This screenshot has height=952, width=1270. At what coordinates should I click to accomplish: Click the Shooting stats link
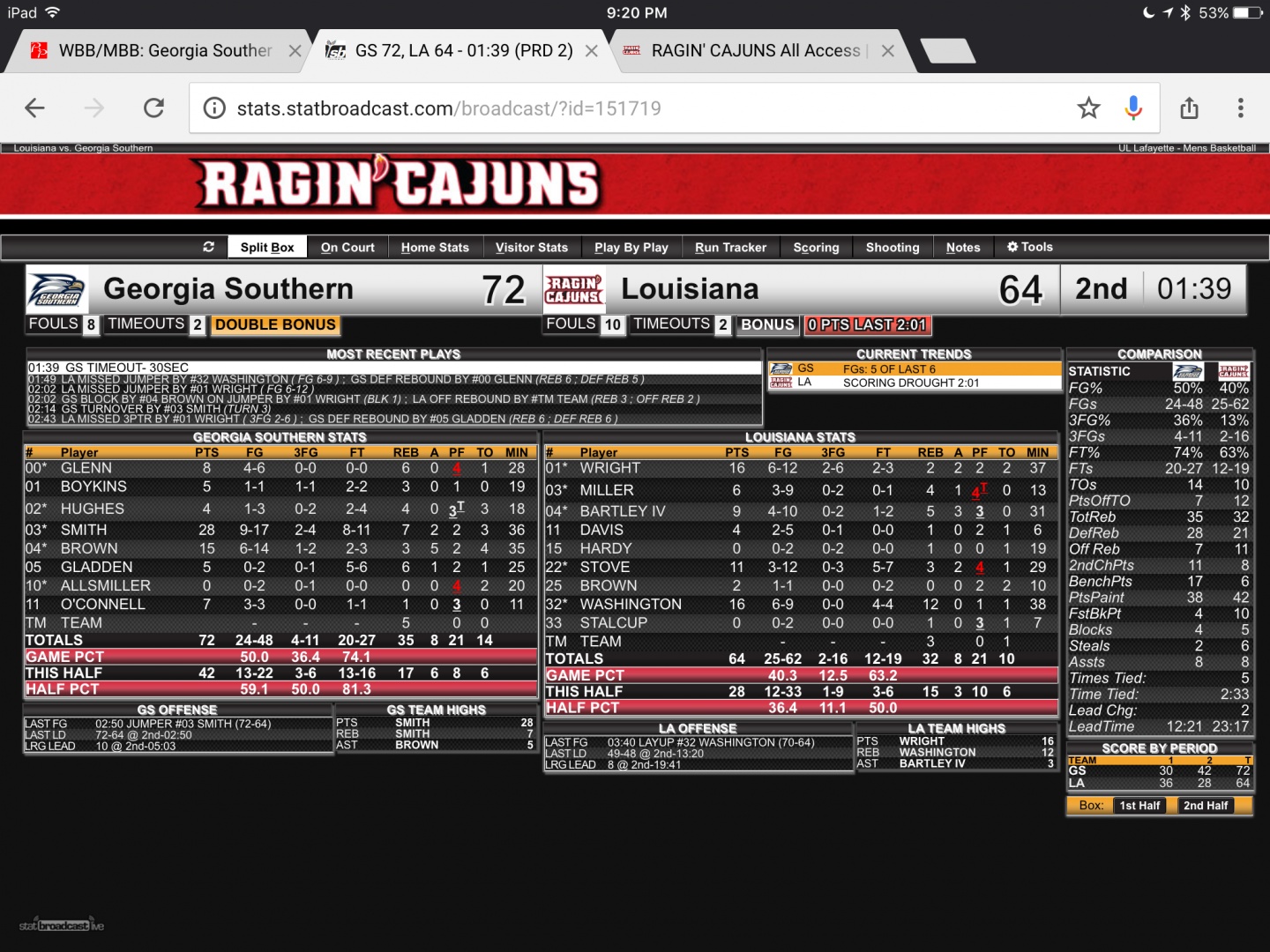tap(892, 248)
